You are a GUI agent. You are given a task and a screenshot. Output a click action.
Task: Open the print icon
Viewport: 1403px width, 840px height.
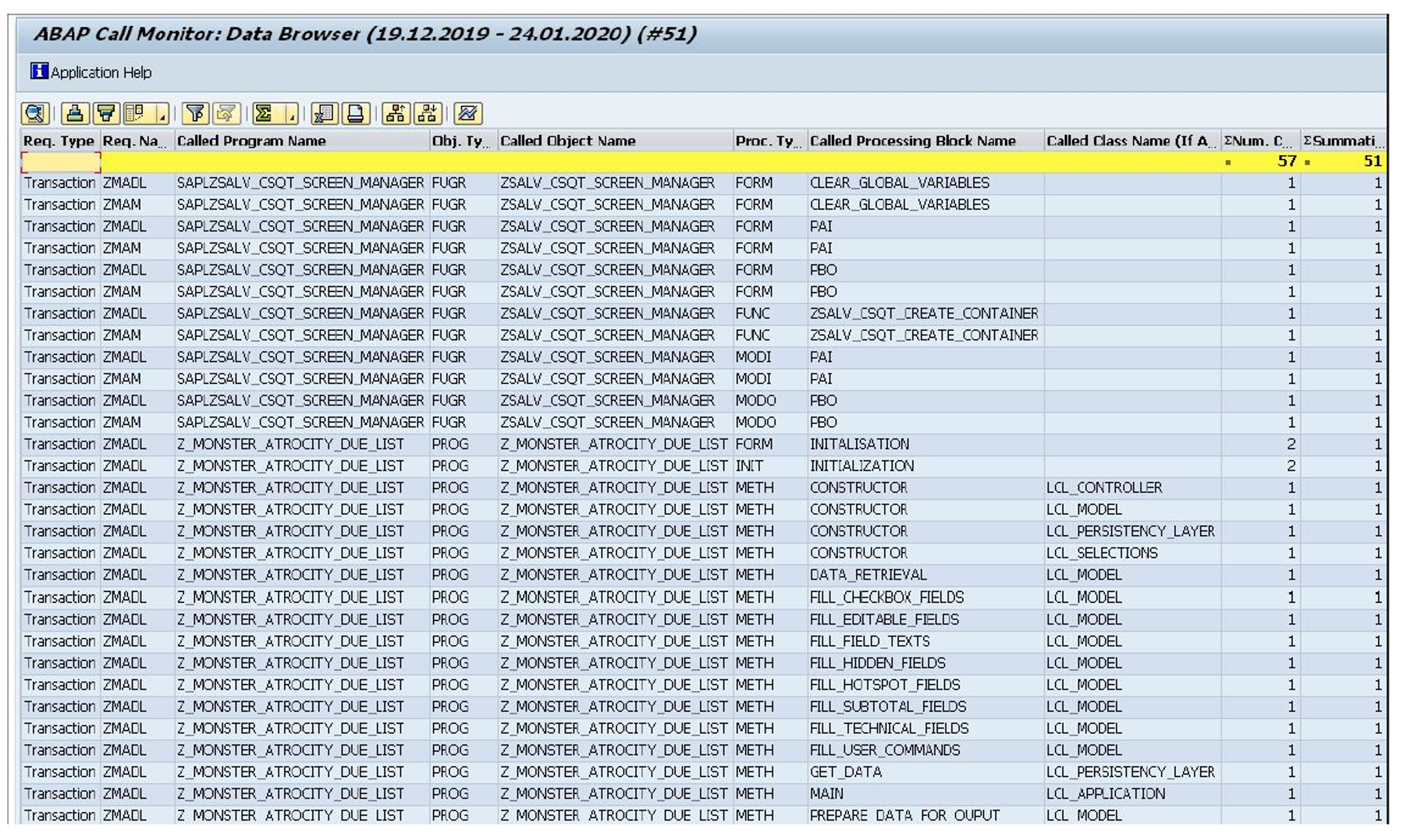[353, 114]
